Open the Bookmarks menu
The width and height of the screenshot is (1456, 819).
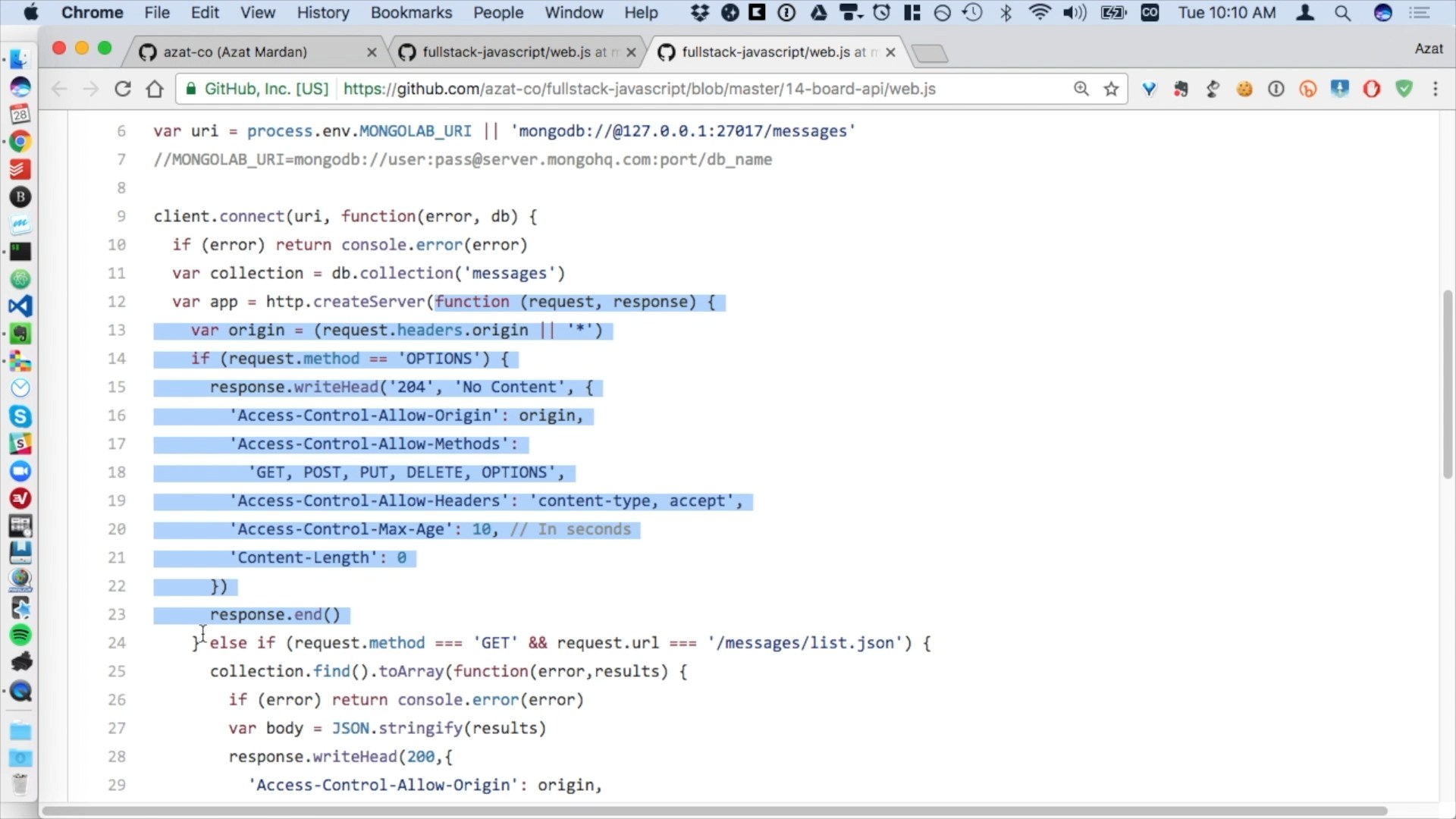pos(411,13)
